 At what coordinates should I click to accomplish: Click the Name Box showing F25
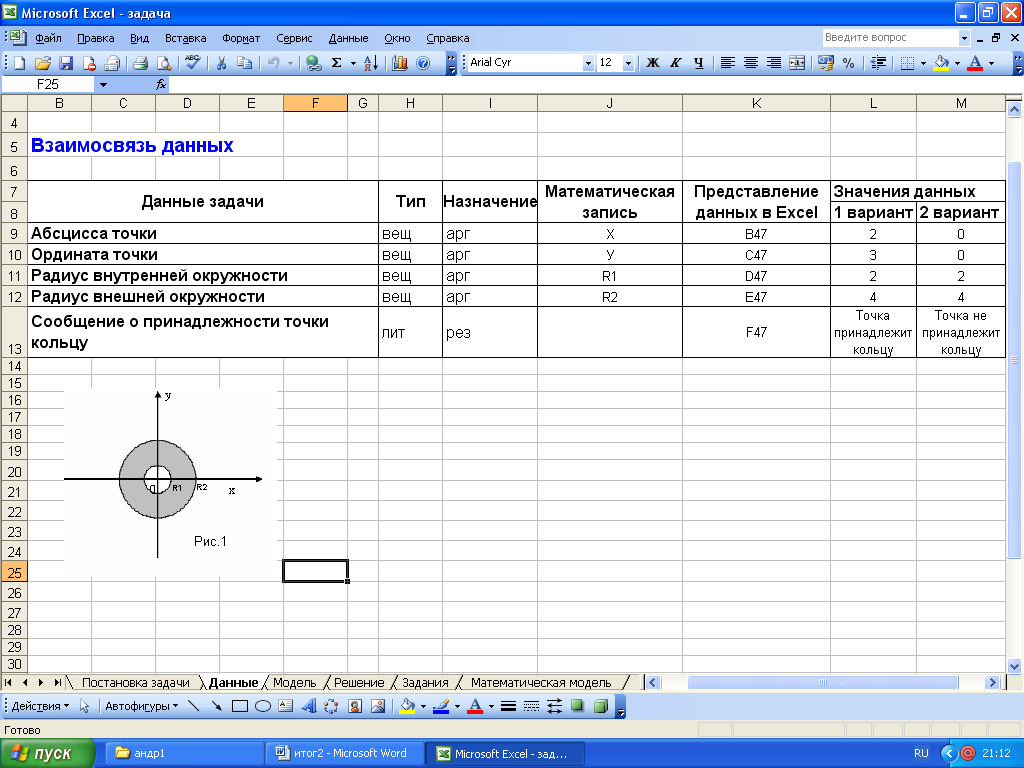48,85
